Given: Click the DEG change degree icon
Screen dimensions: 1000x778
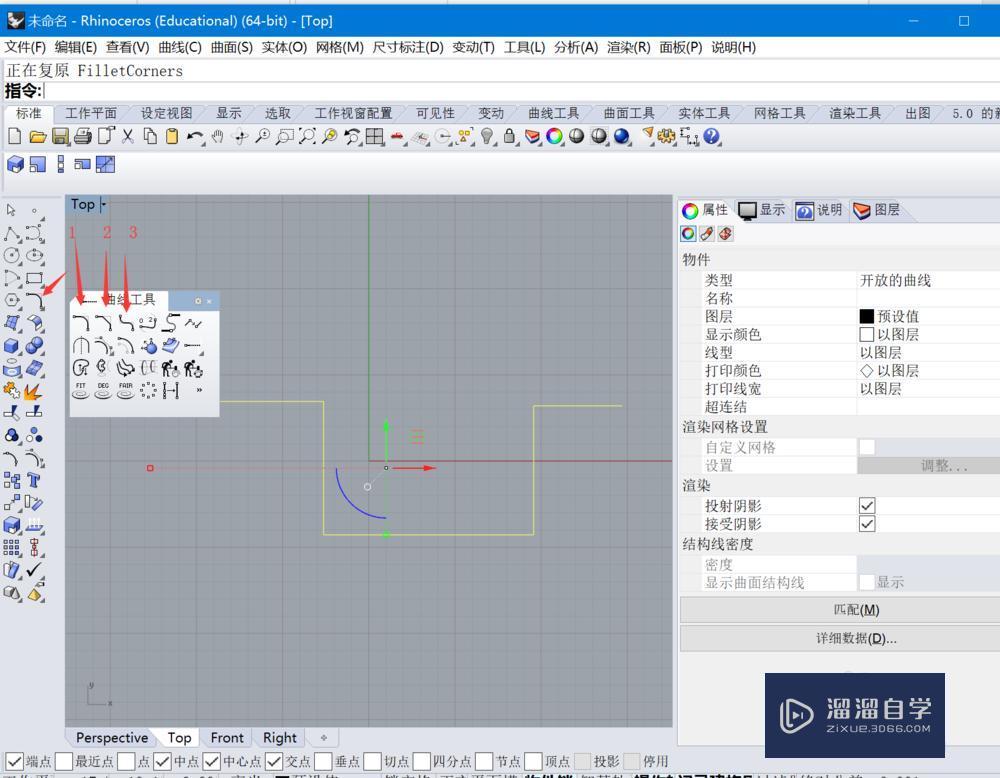Looking at the screenshot, I should coord(103,390).
